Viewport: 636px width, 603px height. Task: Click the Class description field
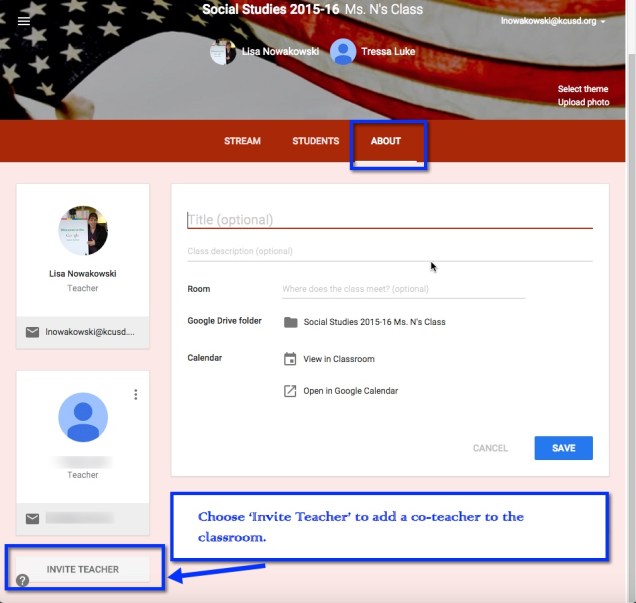[389, 251]
